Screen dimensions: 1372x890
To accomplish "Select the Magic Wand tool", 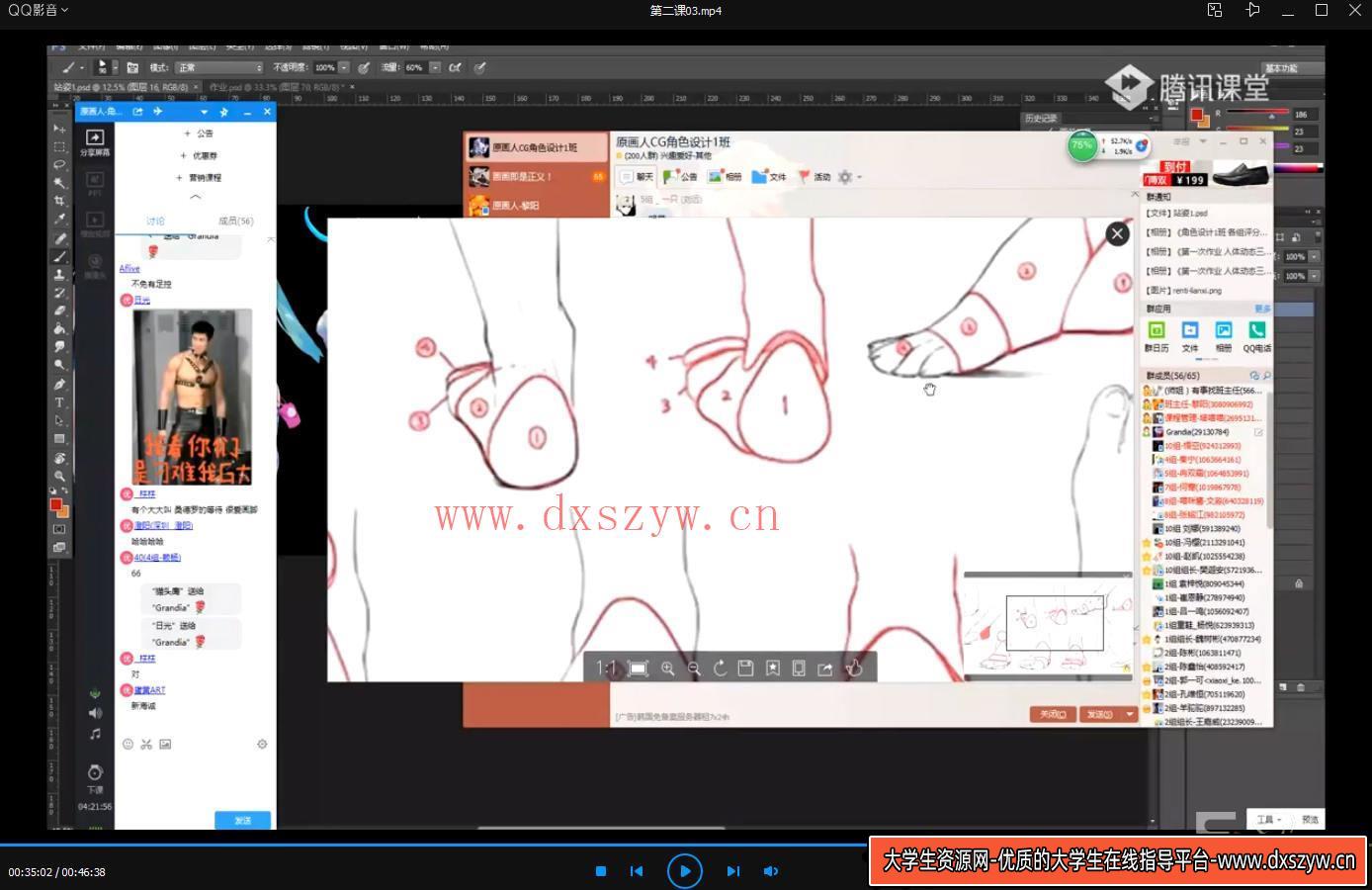I will pos(59,183).
